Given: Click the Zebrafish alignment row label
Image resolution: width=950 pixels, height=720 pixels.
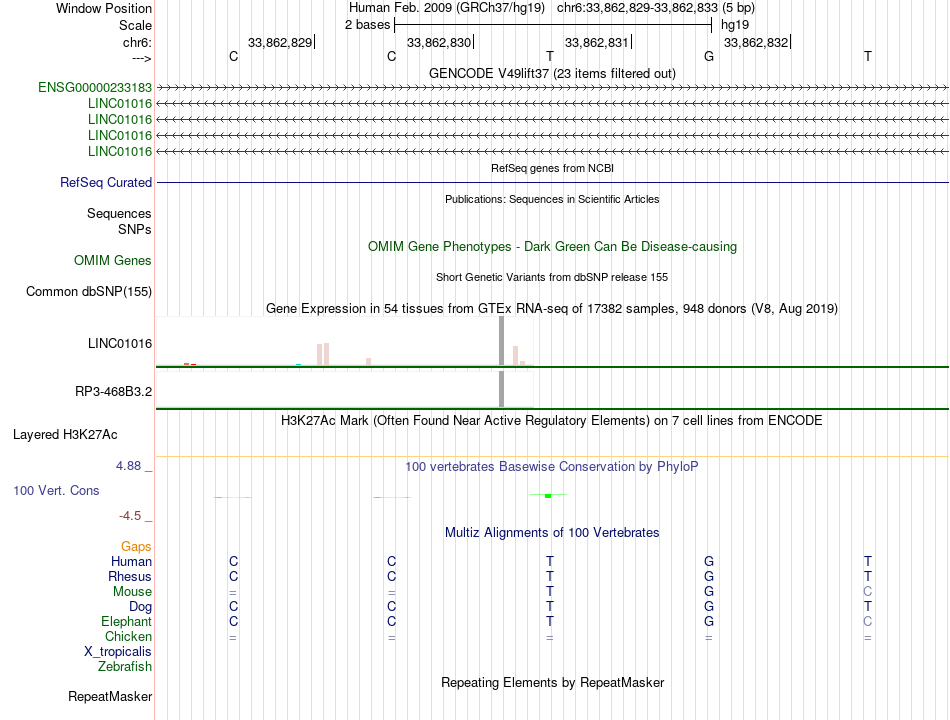Looking at the screenshot, I should tap(125, 667).
